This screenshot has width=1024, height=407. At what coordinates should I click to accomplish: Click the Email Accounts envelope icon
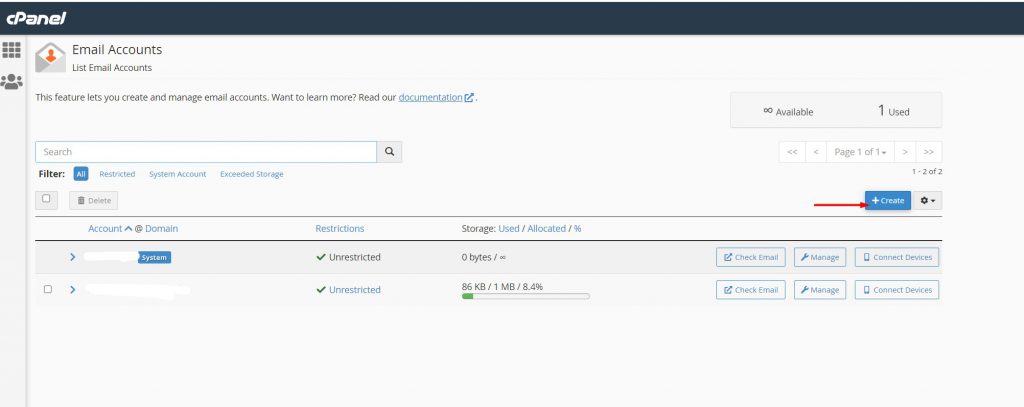[x=50, y=58]
